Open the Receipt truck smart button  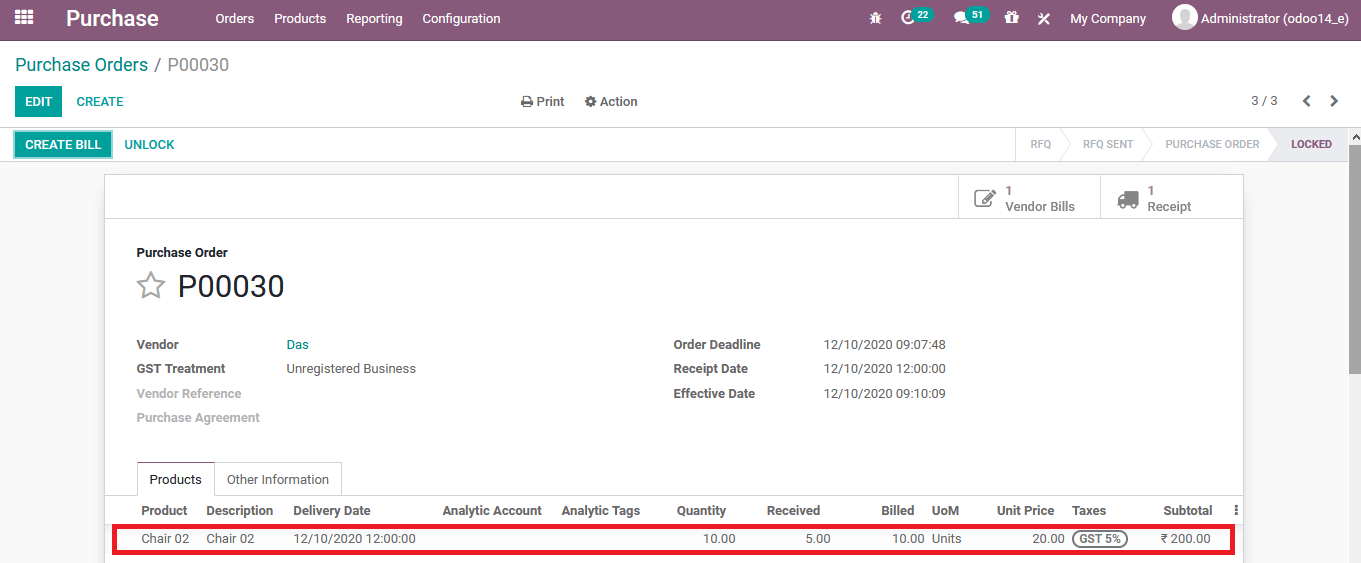click(x=1171, y=198)
